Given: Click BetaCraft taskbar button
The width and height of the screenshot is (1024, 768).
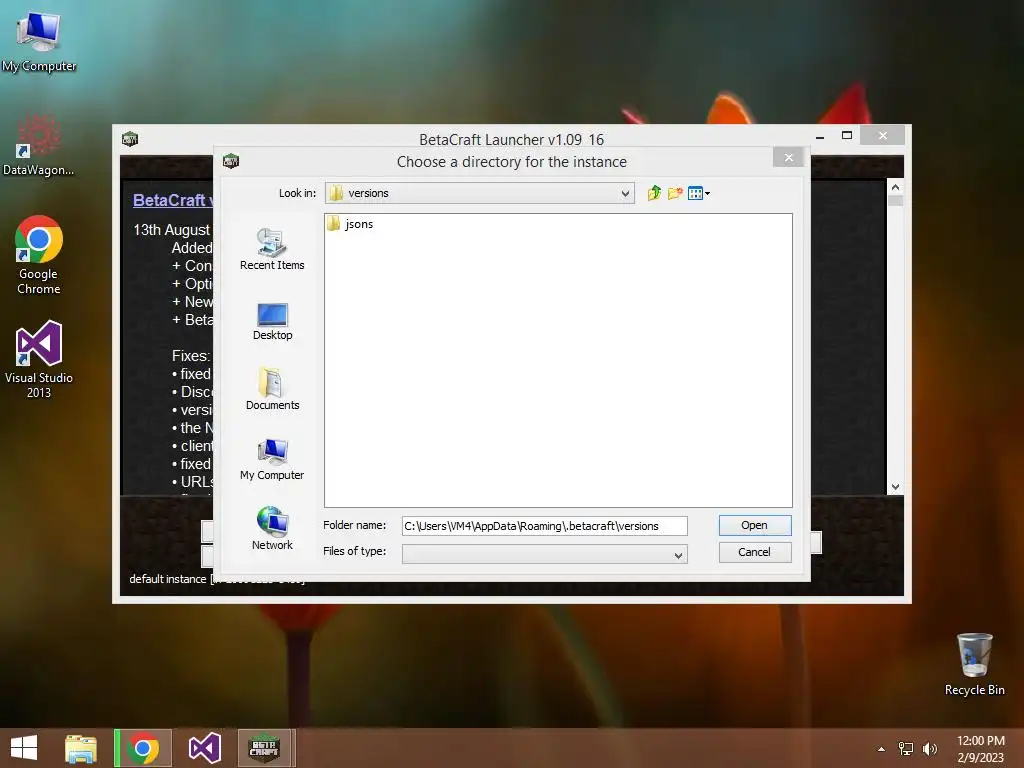Looking at the screenshot, I should (264, 748).
